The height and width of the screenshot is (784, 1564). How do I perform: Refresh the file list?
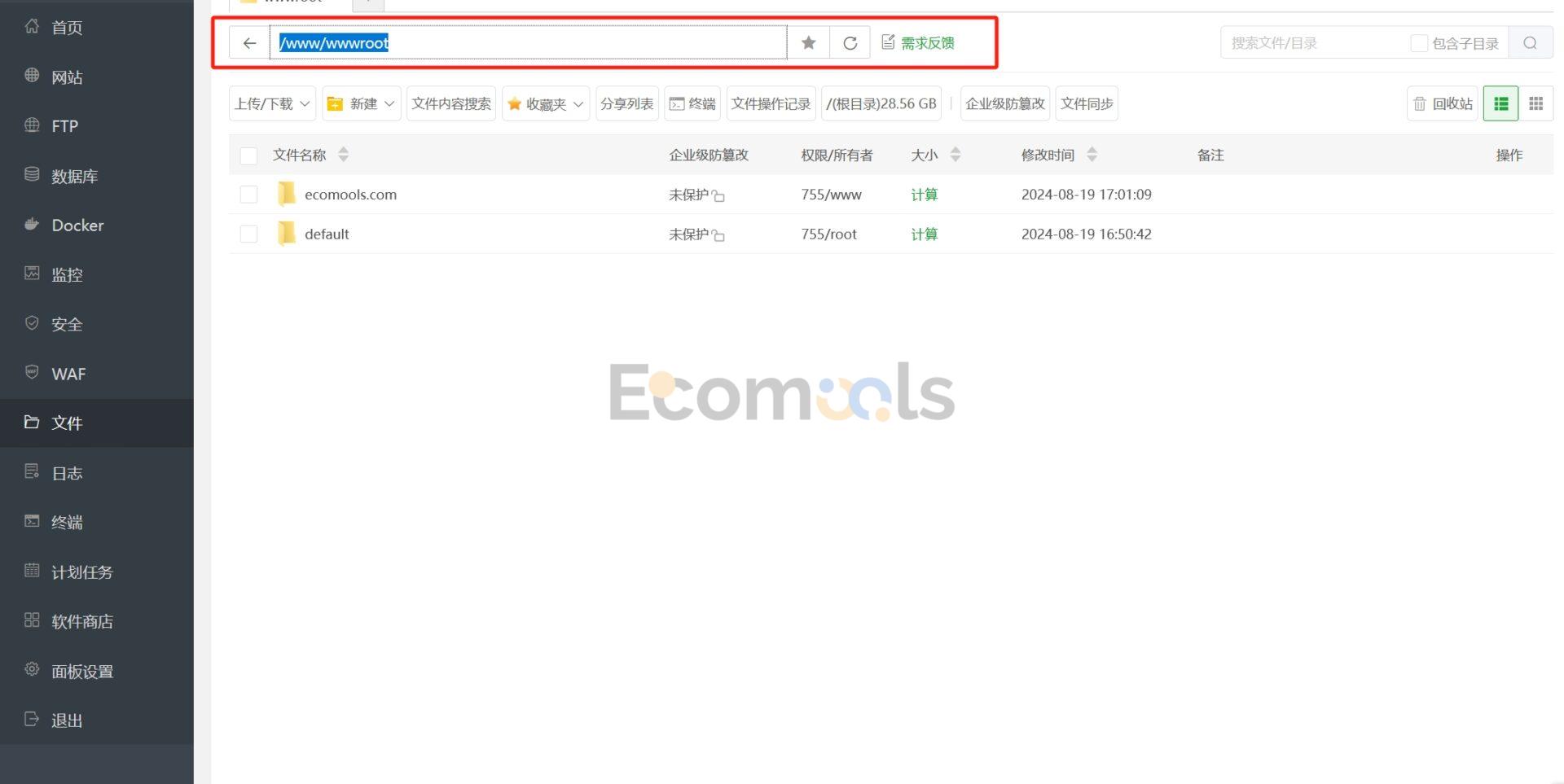click(850, 42)
